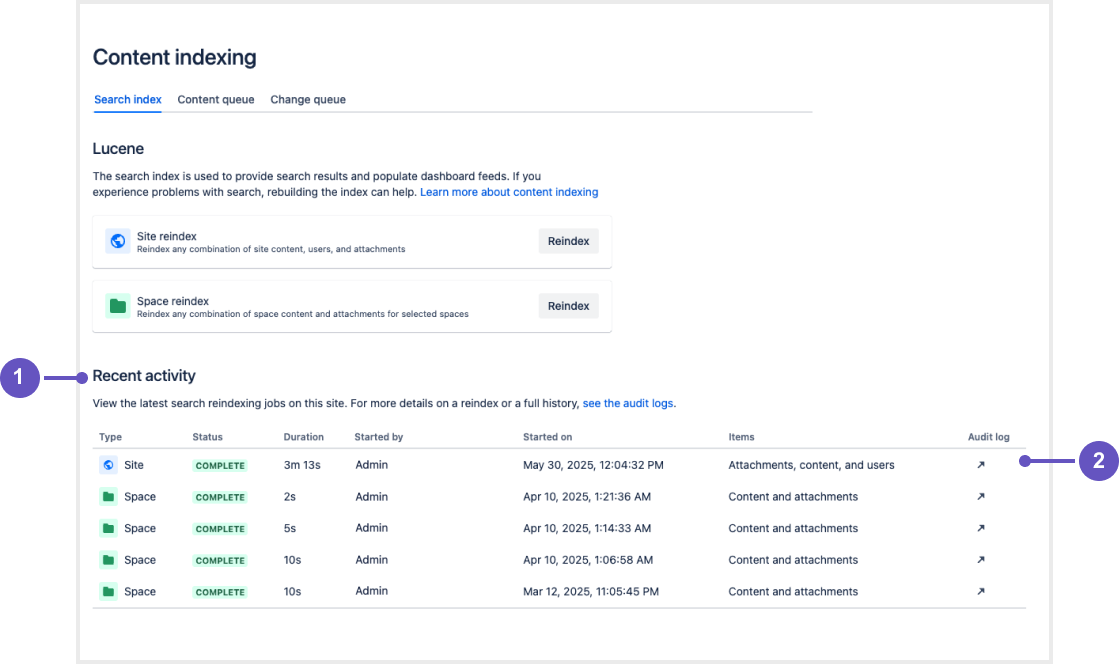Open audit log arrow for Apr 10 1:21:36 AM row
This screenshot has width=1119, height=664.
coord(980,497)
